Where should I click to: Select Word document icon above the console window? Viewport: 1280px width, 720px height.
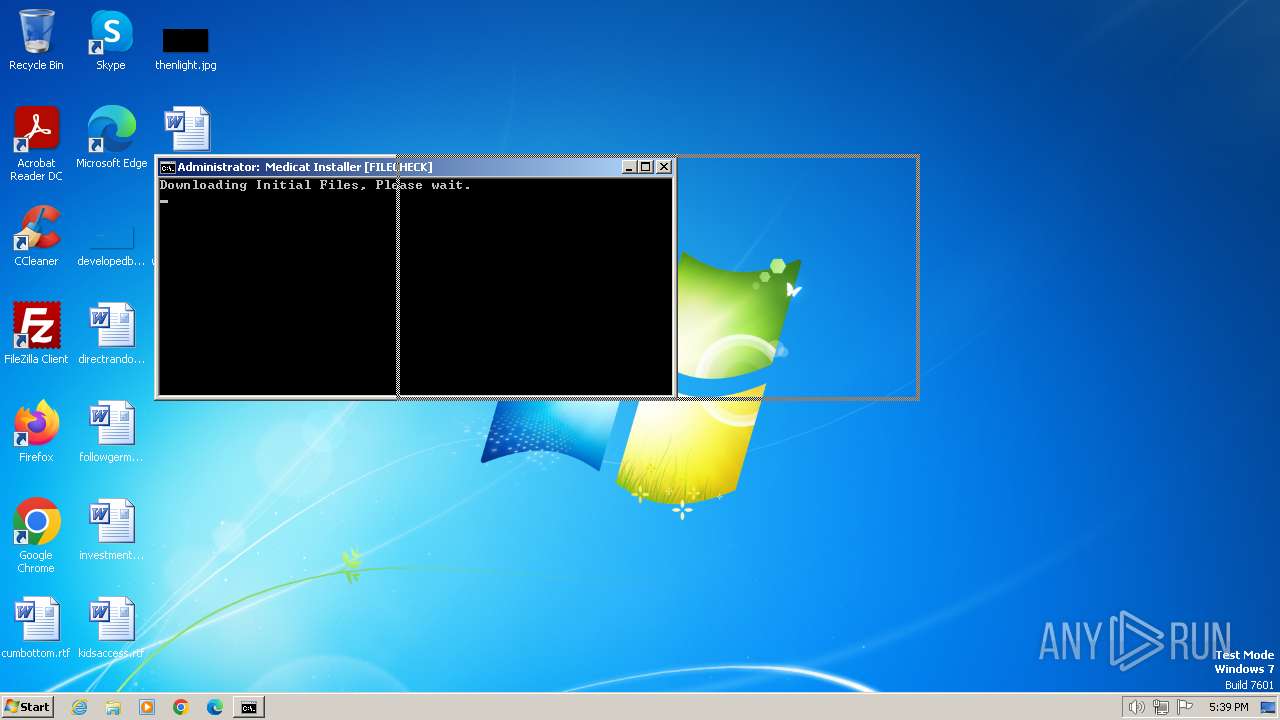pos(187,129)
